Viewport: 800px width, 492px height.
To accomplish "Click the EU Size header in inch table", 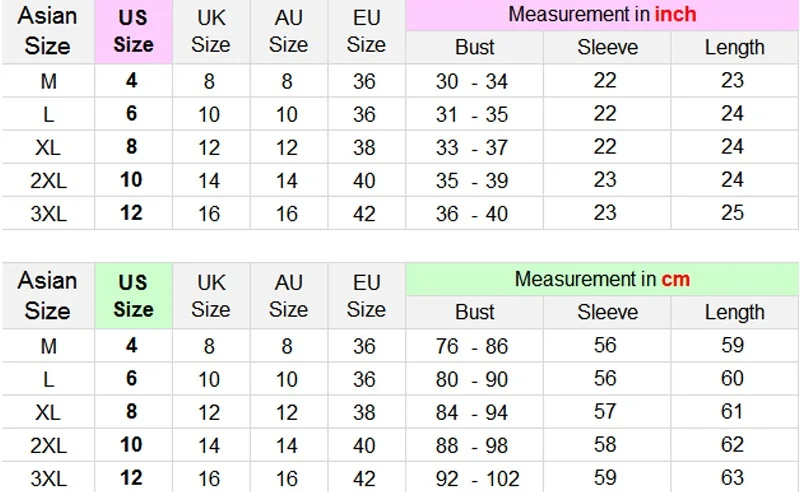I will 366,32.
